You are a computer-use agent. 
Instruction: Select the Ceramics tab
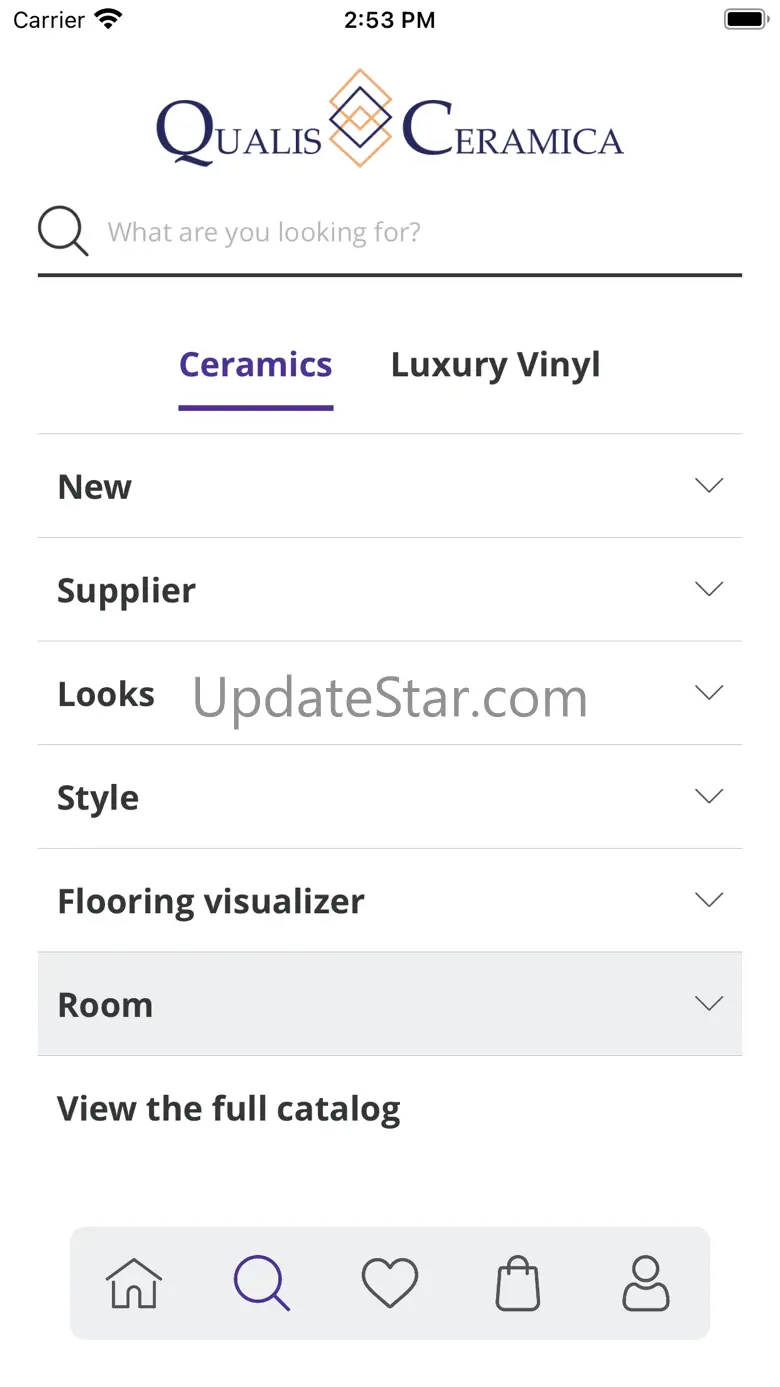[x=255, y=365]
